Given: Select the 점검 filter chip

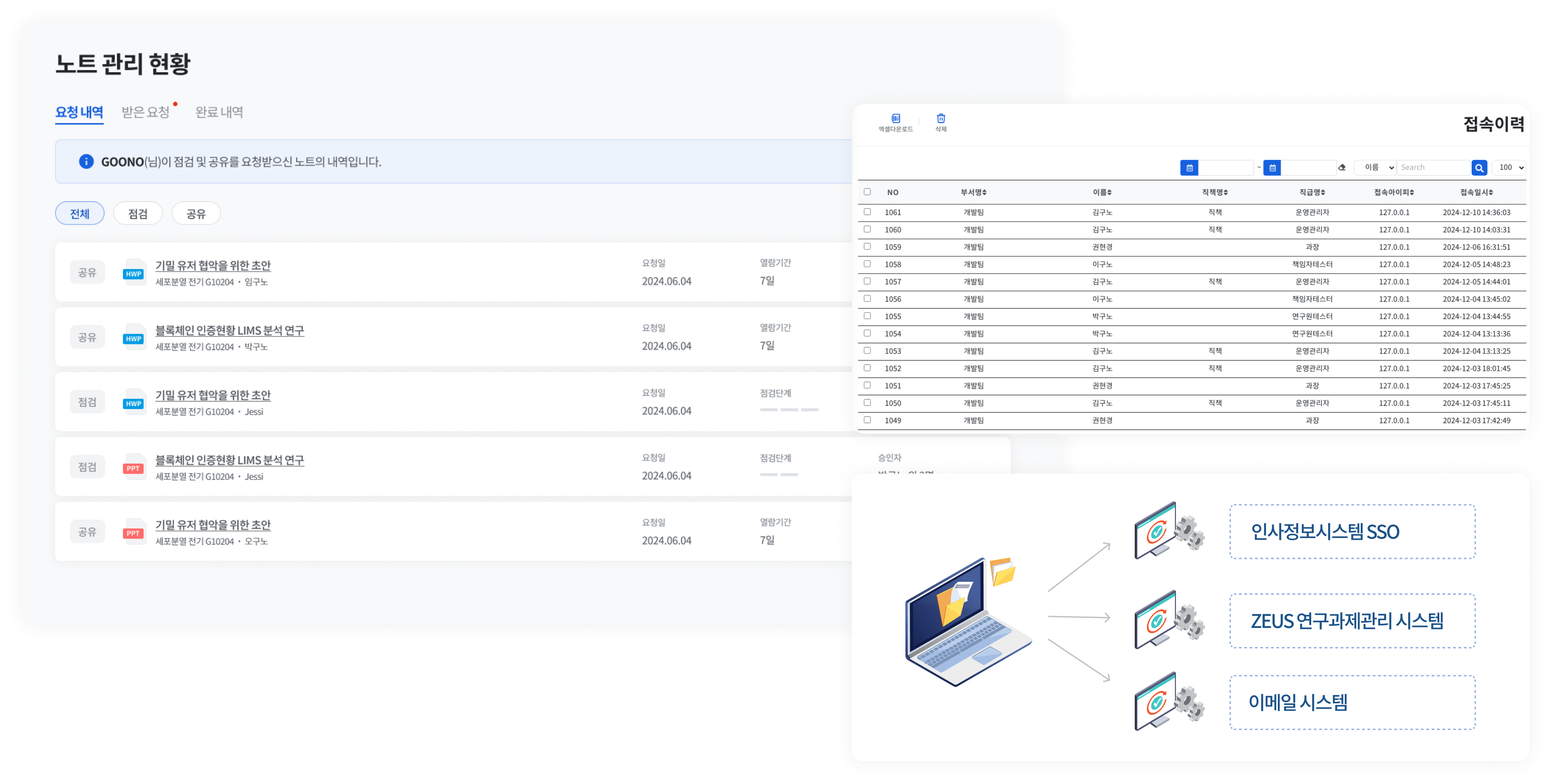Looking at the screenshot, I should point(137,213).
